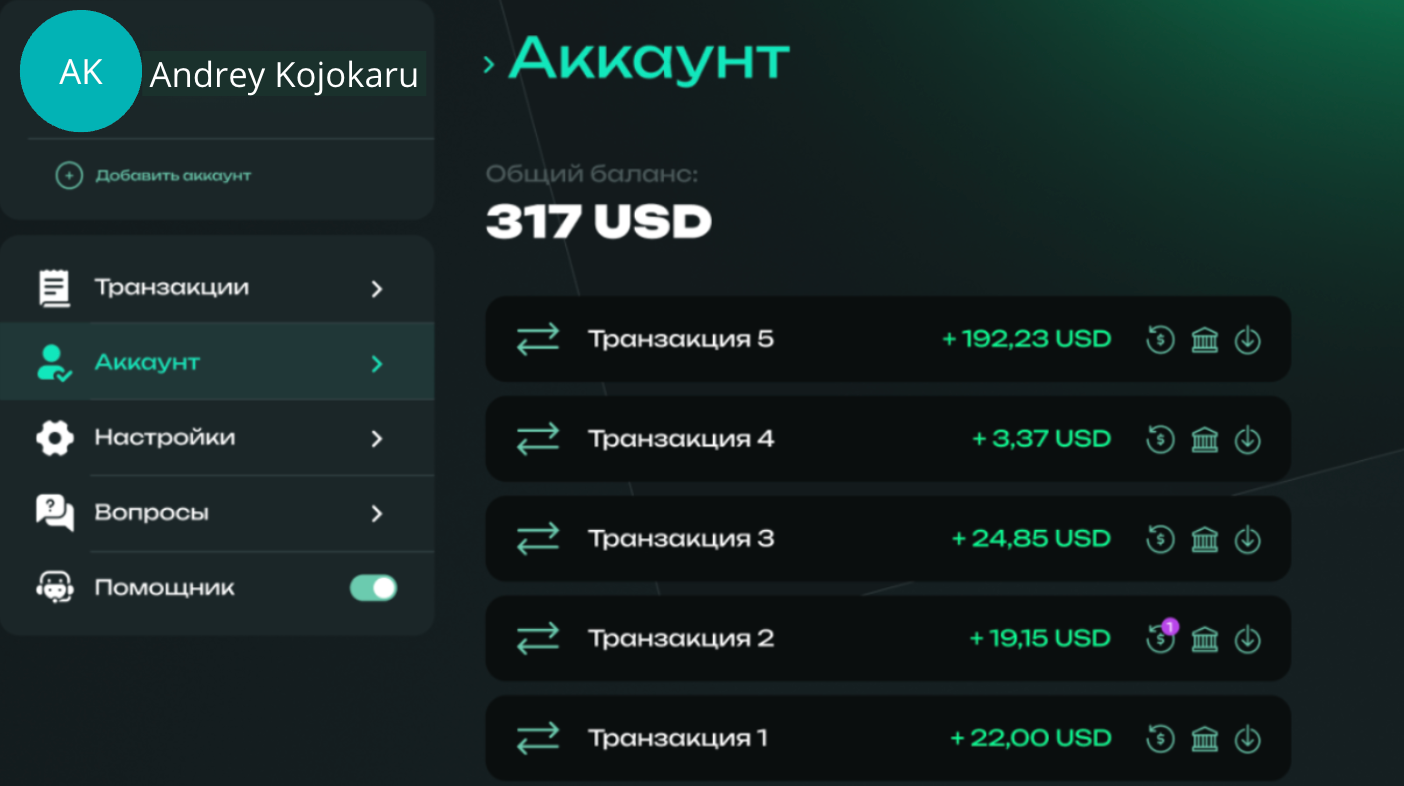Click Добавить аккаунт button
Screen dimensions: 1404x786
(x=153, y=176)
